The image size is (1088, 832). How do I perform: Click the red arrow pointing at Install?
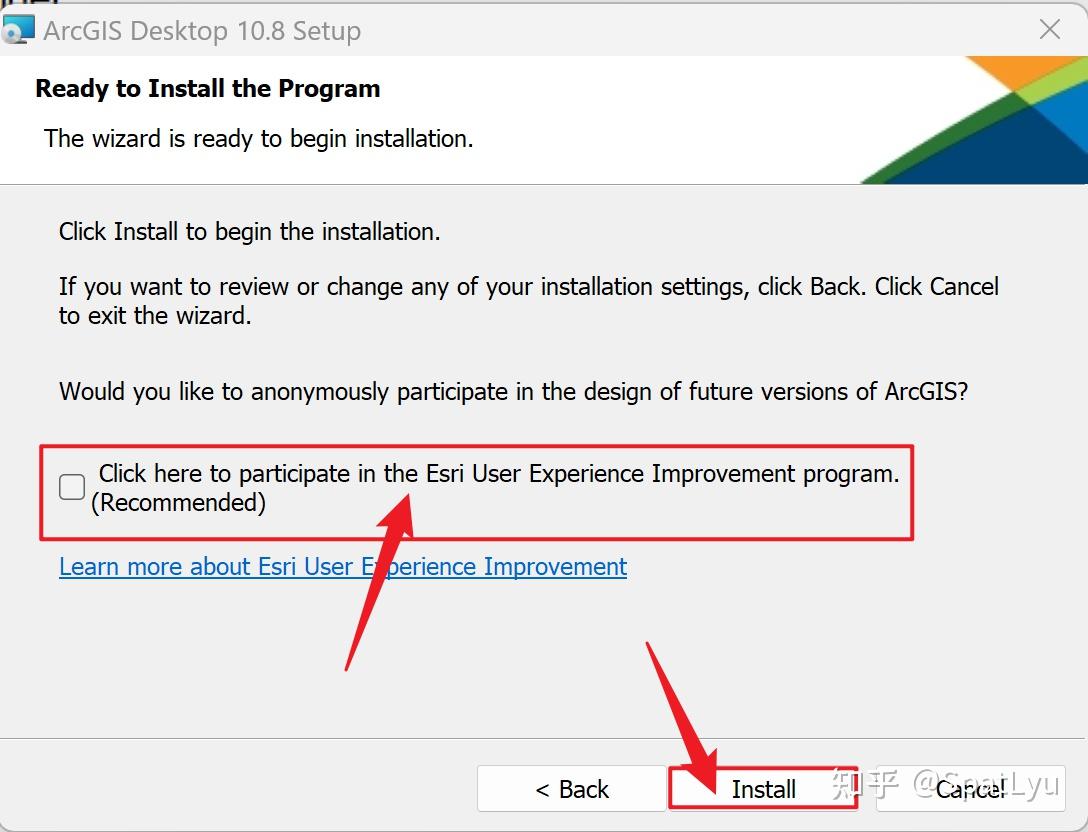click(x=682, y=718)
